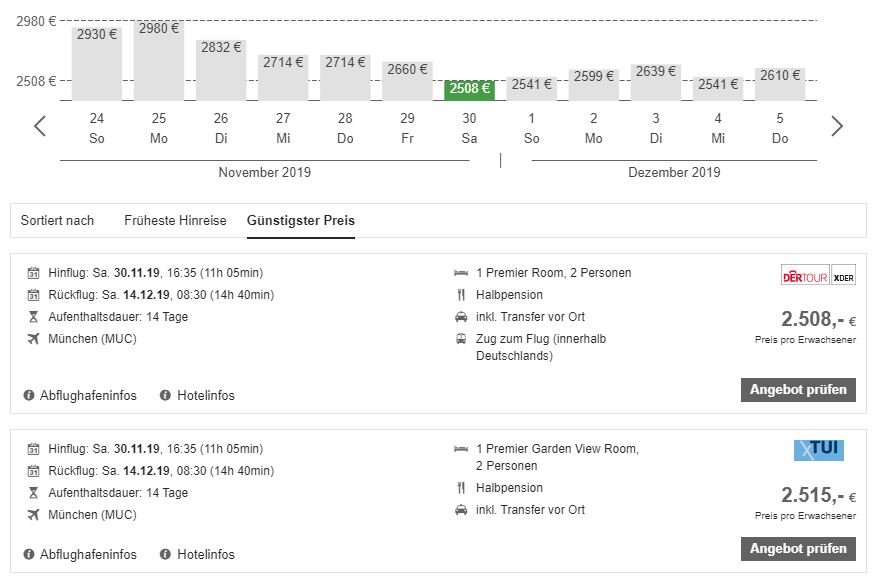Select the Günstigster Preis sort tab
This screenshot has height=579, width=876.
coord(301,220)
